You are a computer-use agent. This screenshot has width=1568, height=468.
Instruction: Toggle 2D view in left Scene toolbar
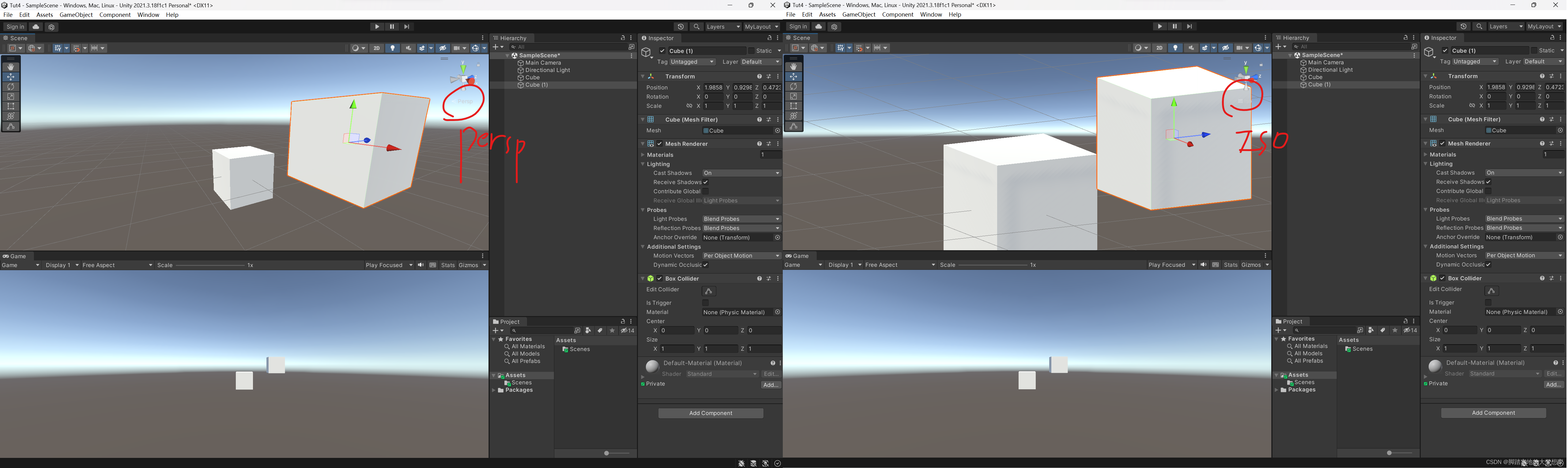point(377,48)
